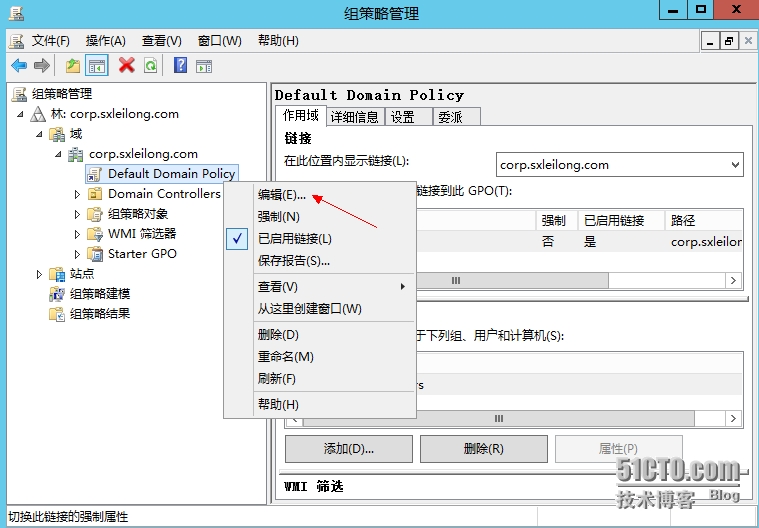
Task: Toggle the checked 已启用链接(L) context menu item
Action: pos(319,239)
